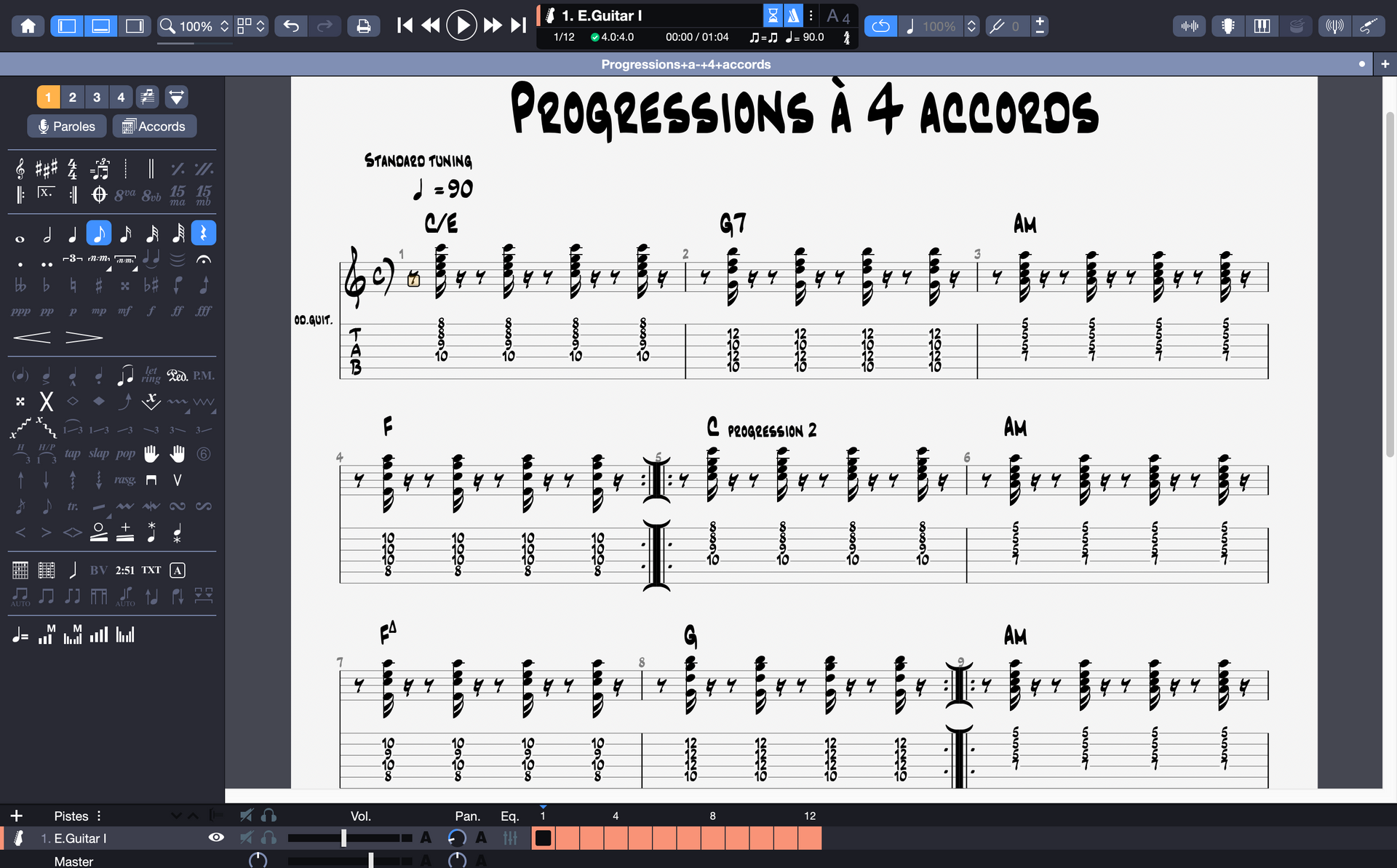Image resolution: width=1397 pixels, height=868 pixels.
Task: Open the Pistes options menu
Action: coord(99,816)
